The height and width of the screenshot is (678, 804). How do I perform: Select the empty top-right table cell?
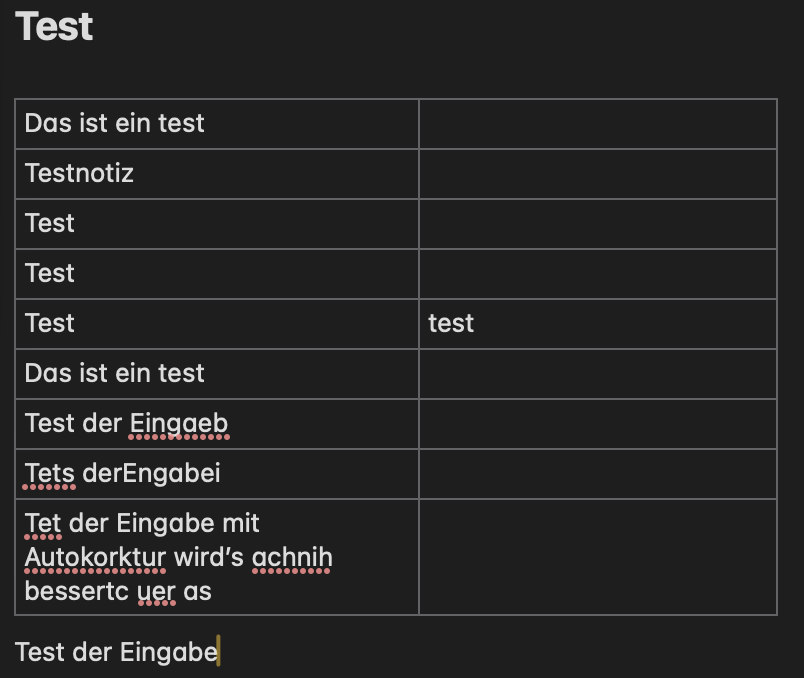(x=597, y=124)
